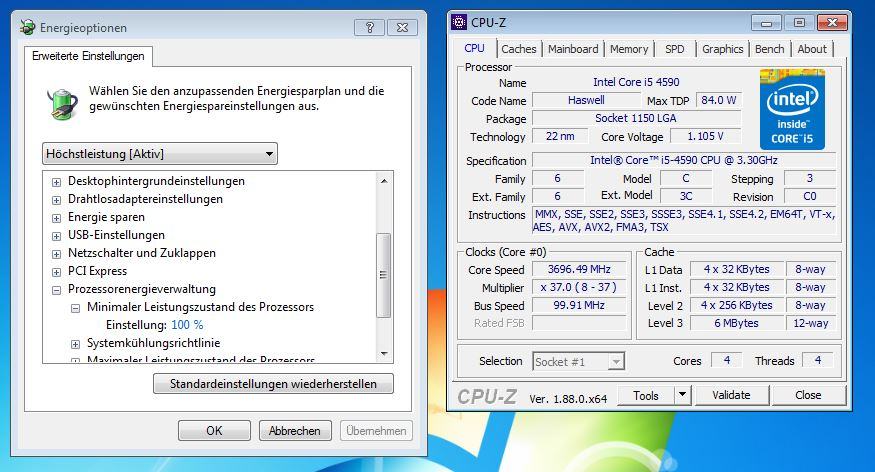The width and height of the screenshot is (875, 472).
Task: Click the scroll down arrow in settings list
Action: point(383,353)
